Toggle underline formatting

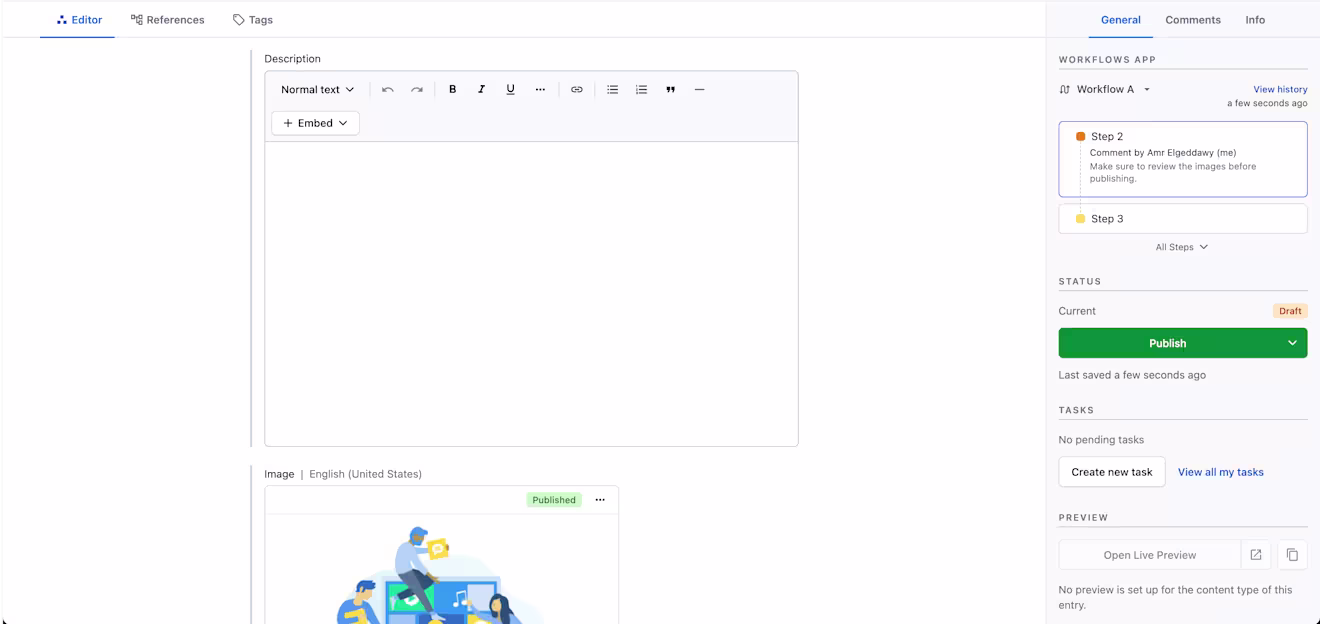510,89
